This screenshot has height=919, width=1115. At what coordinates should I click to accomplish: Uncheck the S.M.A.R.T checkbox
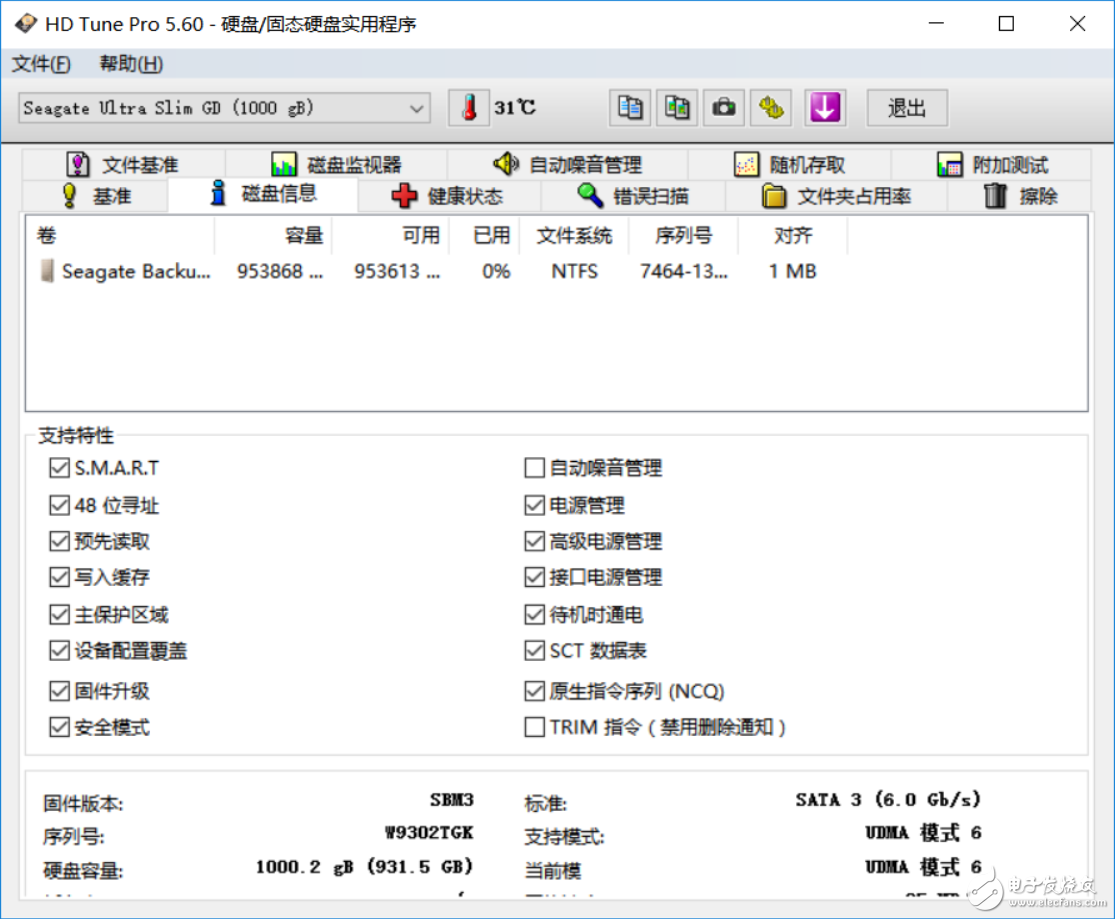[60, 467]
